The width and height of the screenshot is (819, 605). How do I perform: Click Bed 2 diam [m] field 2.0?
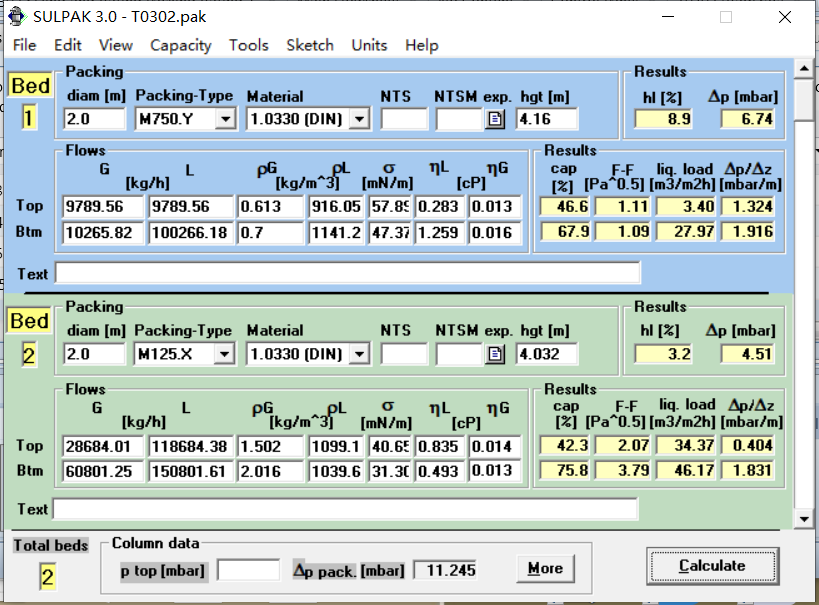click(x=95, y=354)
